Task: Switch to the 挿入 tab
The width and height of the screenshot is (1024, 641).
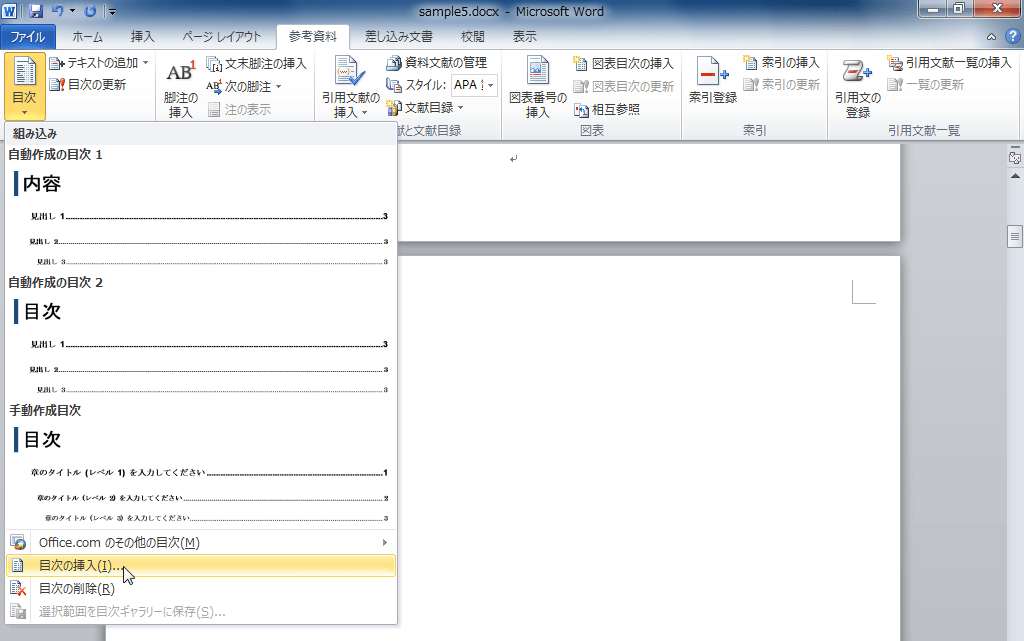Action: point(142,37)
